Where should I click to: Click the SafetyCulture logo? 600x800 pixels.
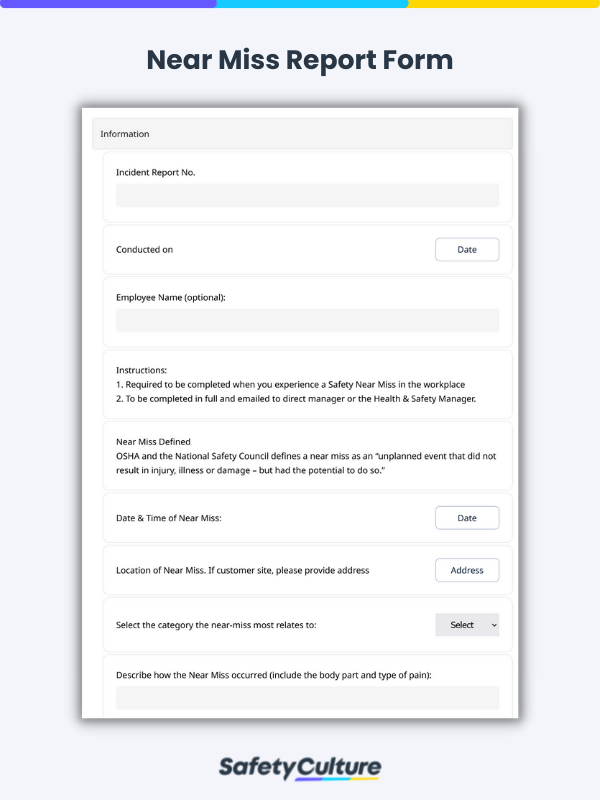pyautogui.click(x=300, y=768)
